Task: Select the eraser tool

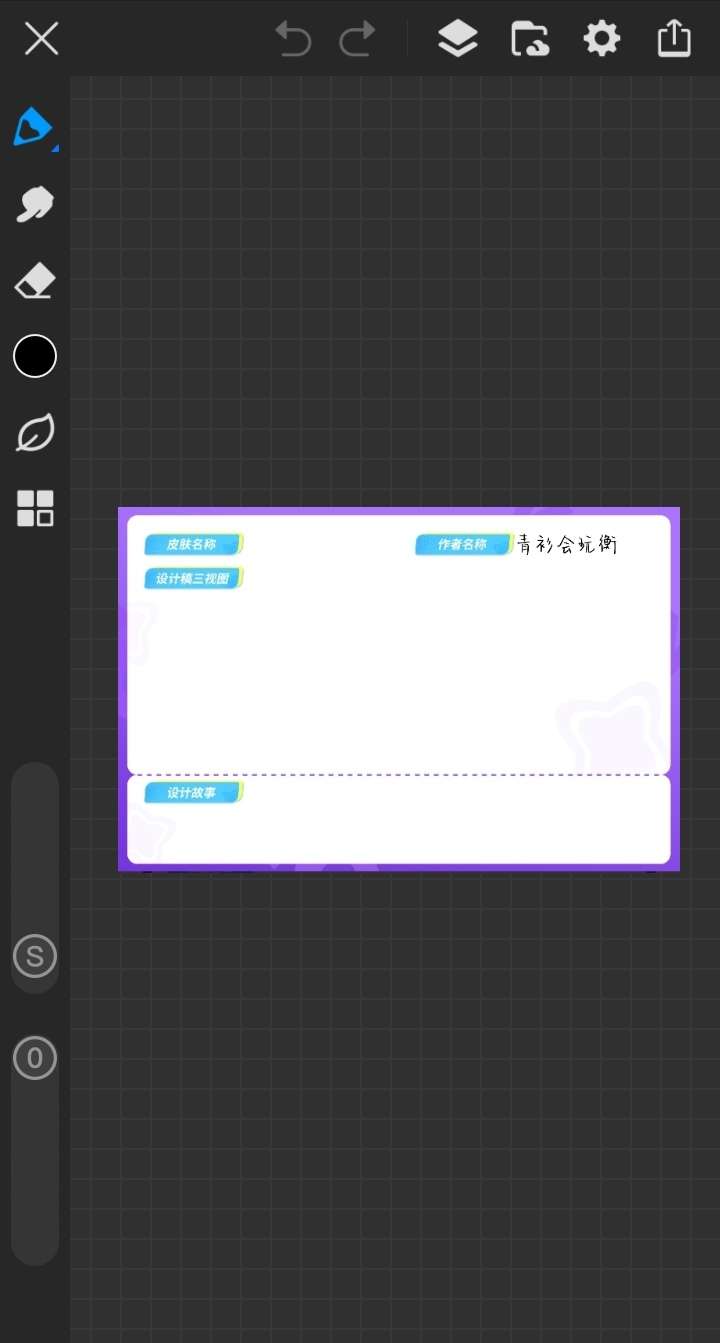Action: point(35,281)
